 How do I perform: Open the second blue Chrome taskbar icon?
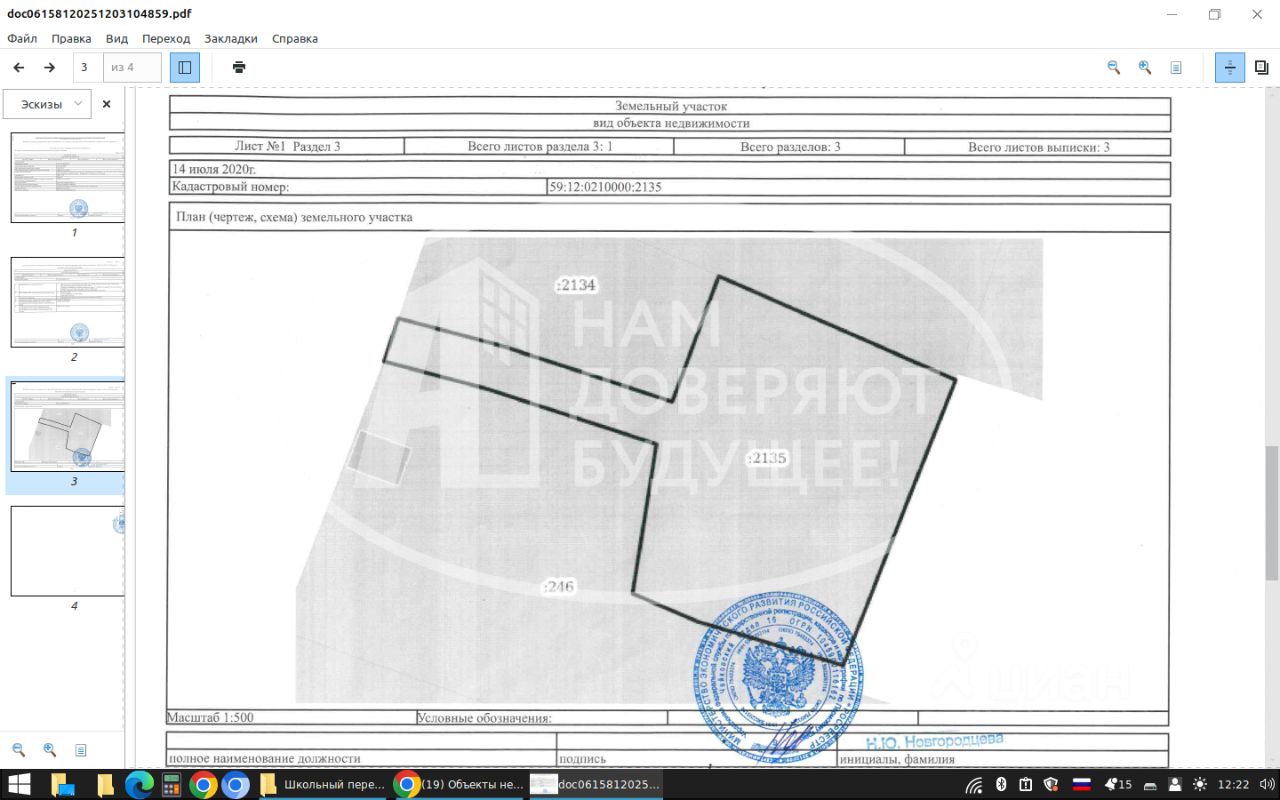tap(235, 784)
